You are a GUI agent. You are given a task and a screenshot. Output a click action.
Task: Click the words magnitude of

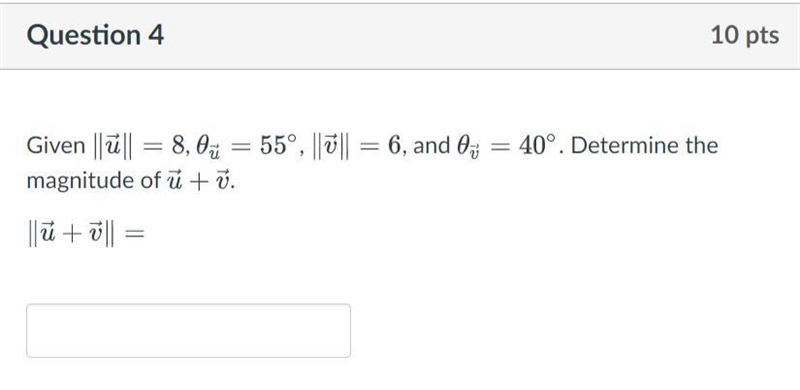point(93,181)
